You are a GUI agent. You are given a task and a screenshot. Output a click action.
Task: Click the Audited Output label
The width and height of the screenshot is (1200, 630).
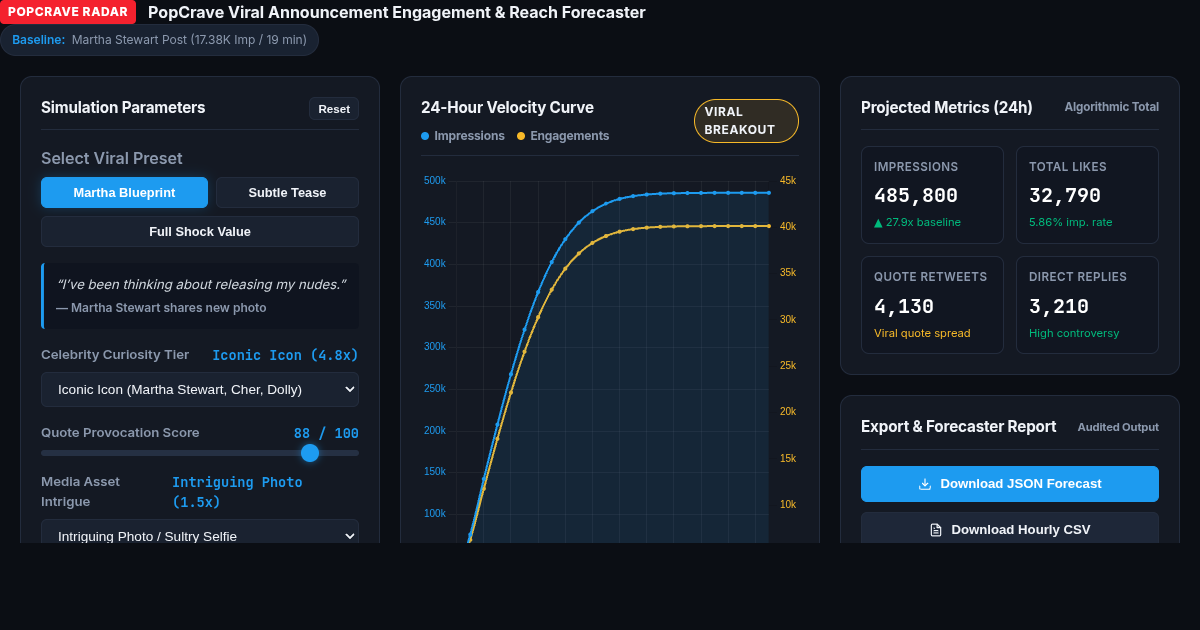tap(1118, 427)
